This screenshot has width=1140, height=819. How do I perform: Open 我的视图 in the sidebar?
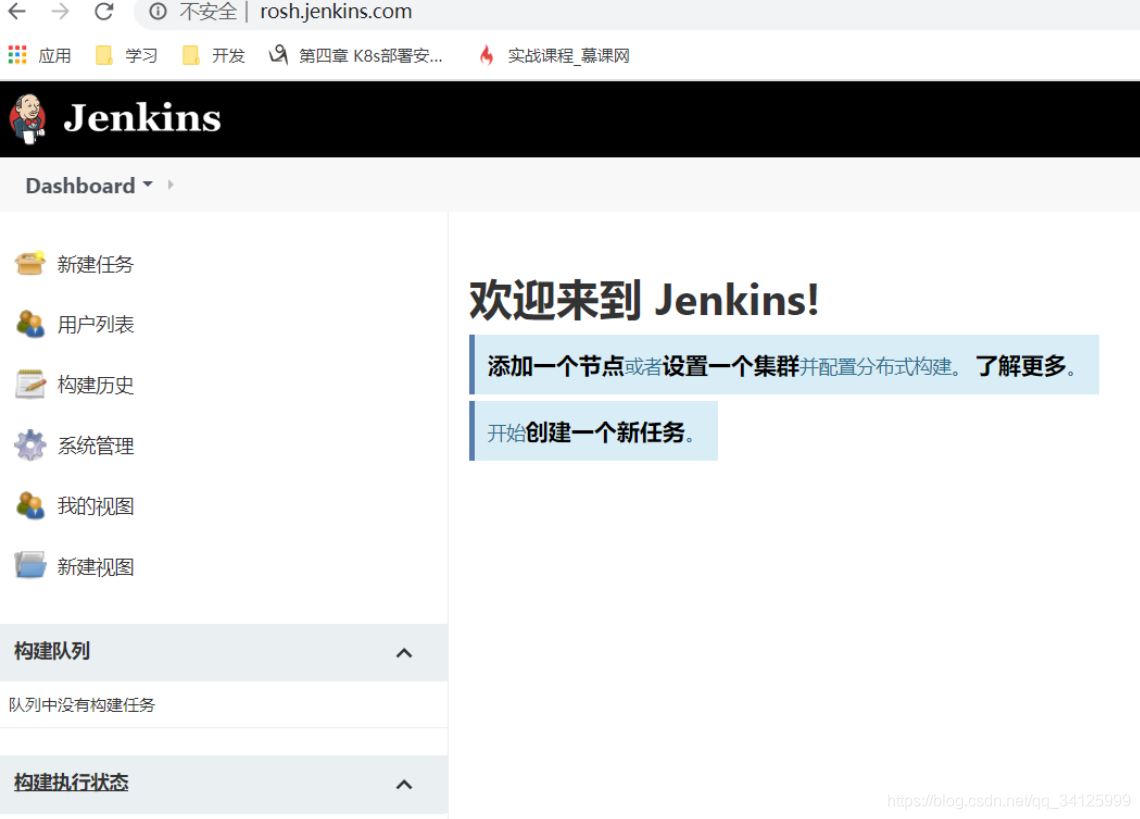95,506
